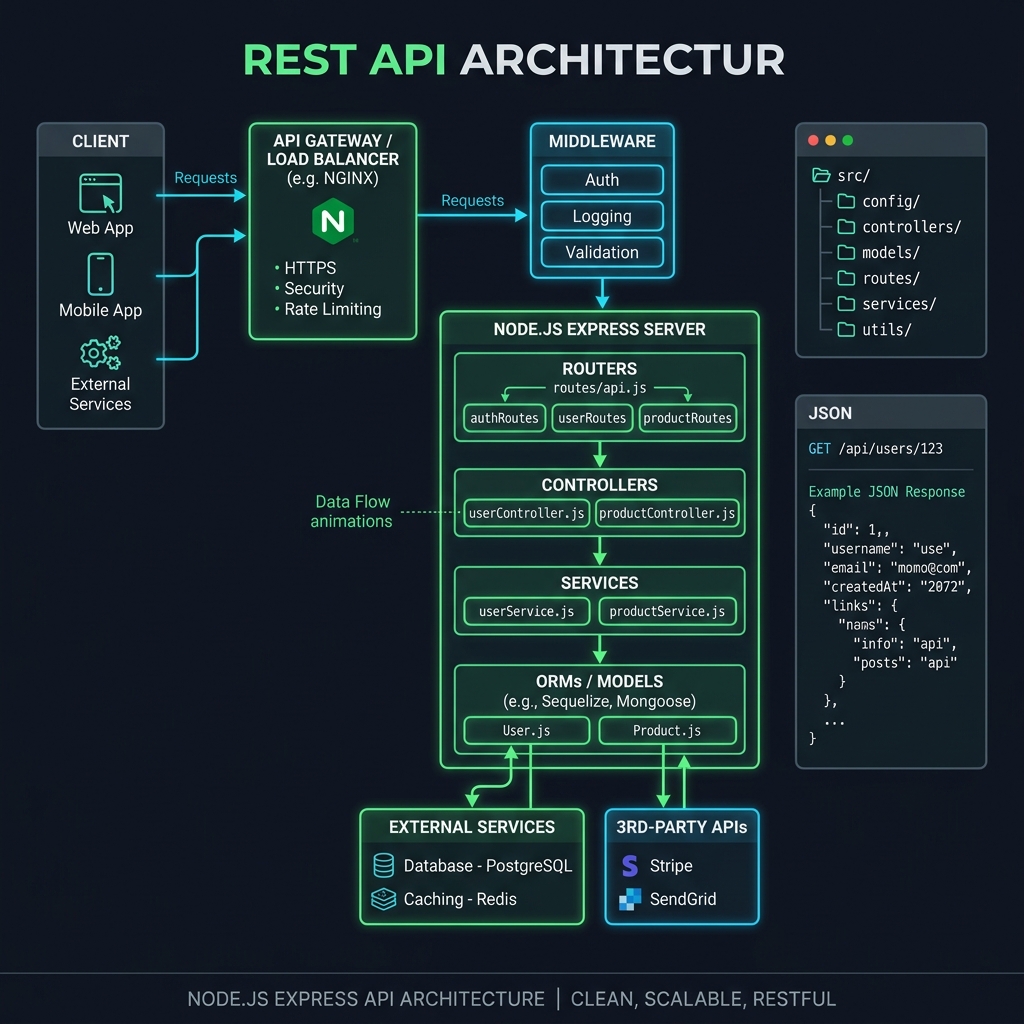
Task: Open userController.js box
Action: (x=526, y=513)
